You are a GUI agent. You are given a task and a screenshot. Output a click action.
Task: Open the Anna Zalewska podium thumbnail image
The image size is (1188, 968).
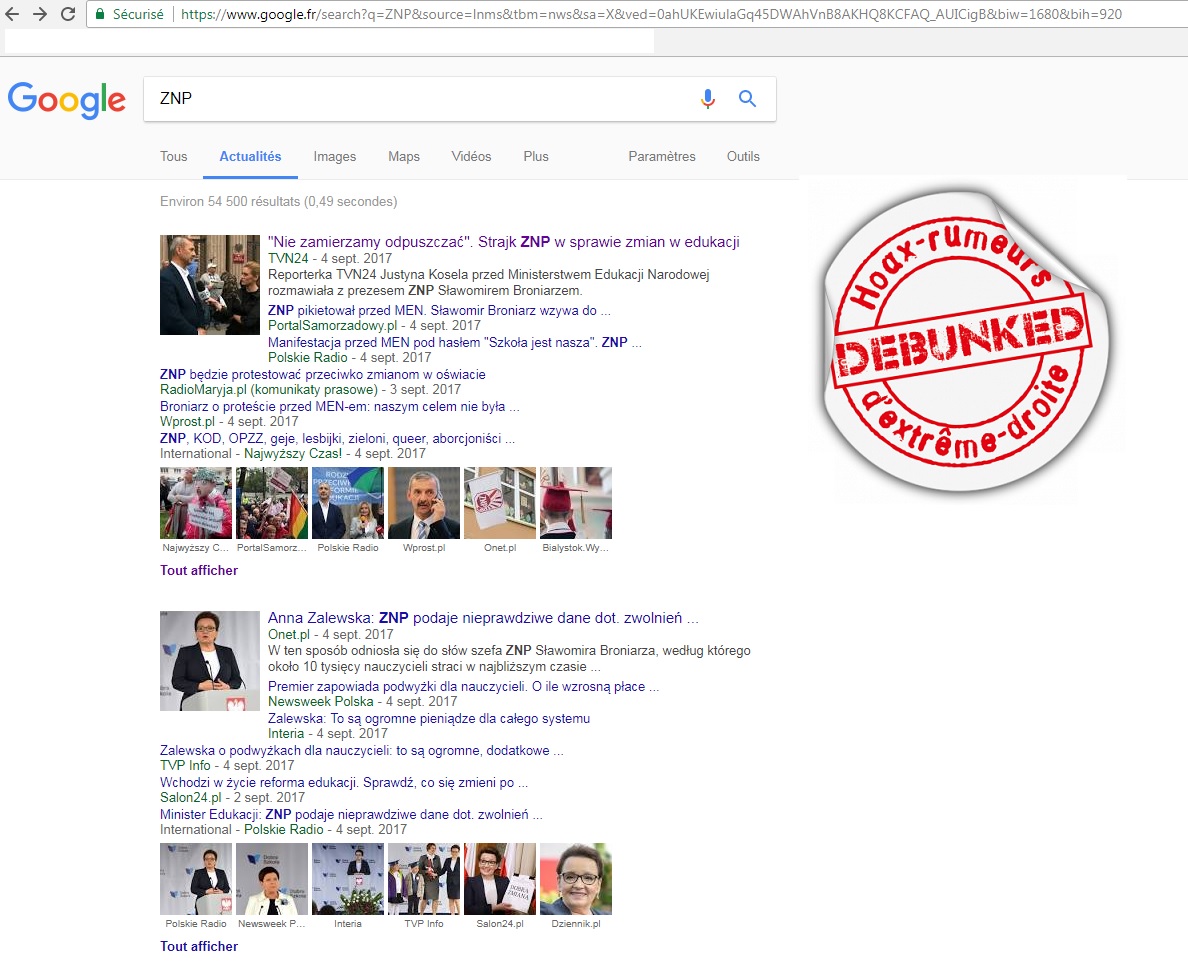(x=210, y=660)
